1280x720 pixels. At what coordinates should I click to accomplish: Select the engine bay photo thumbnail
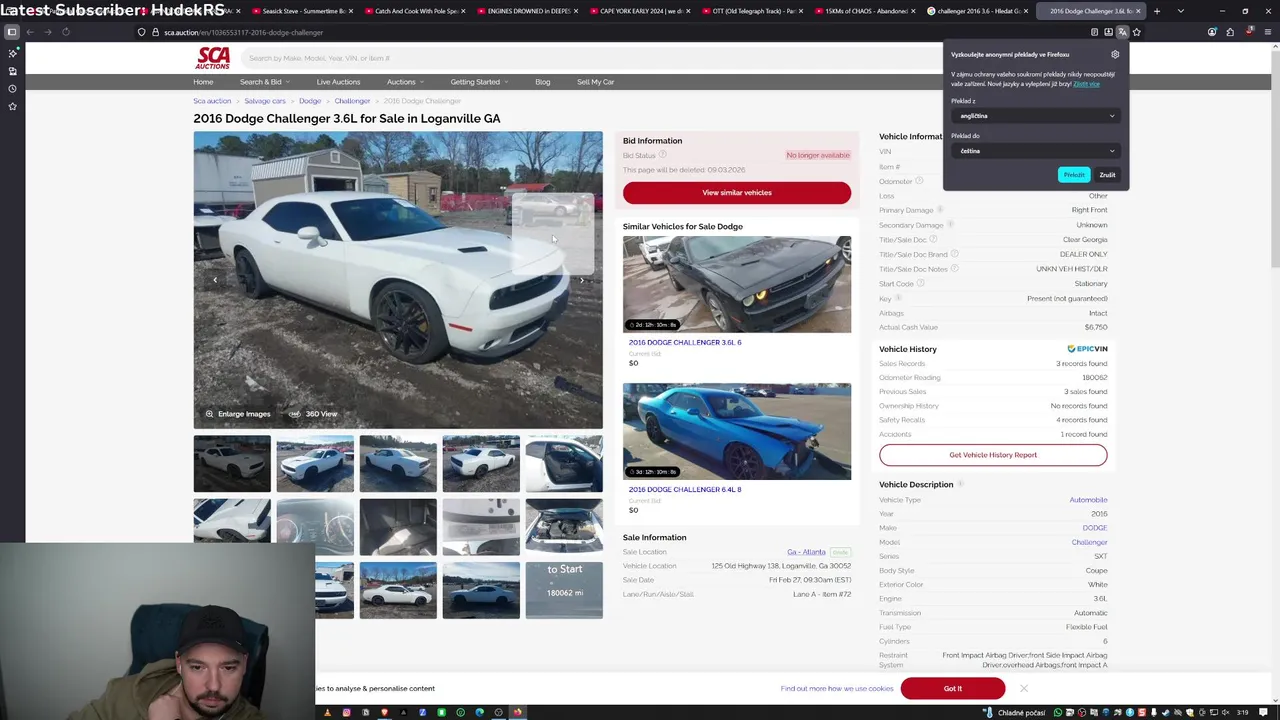[564, 526]
